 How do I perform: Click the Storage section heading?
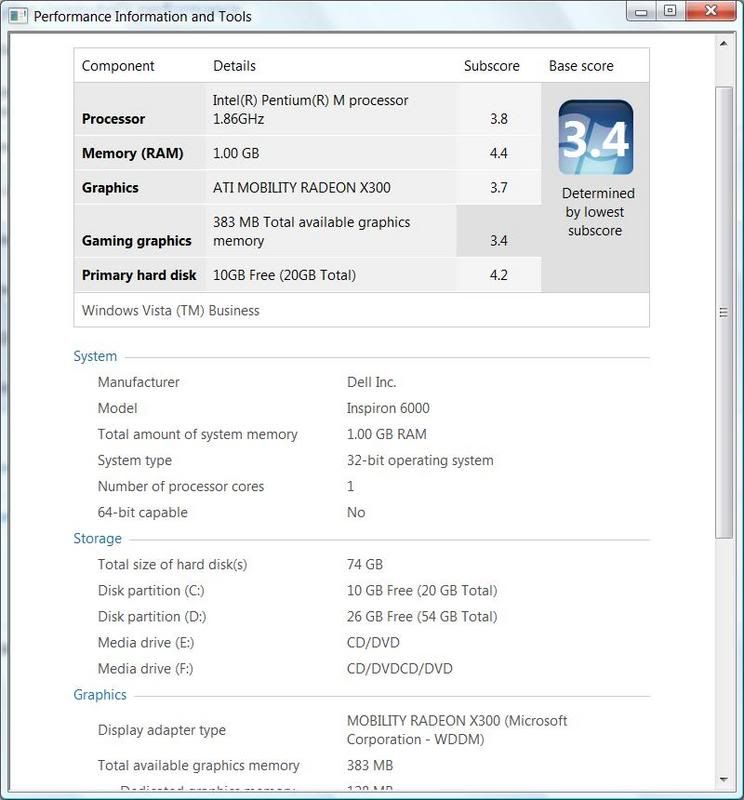point(97,538)
